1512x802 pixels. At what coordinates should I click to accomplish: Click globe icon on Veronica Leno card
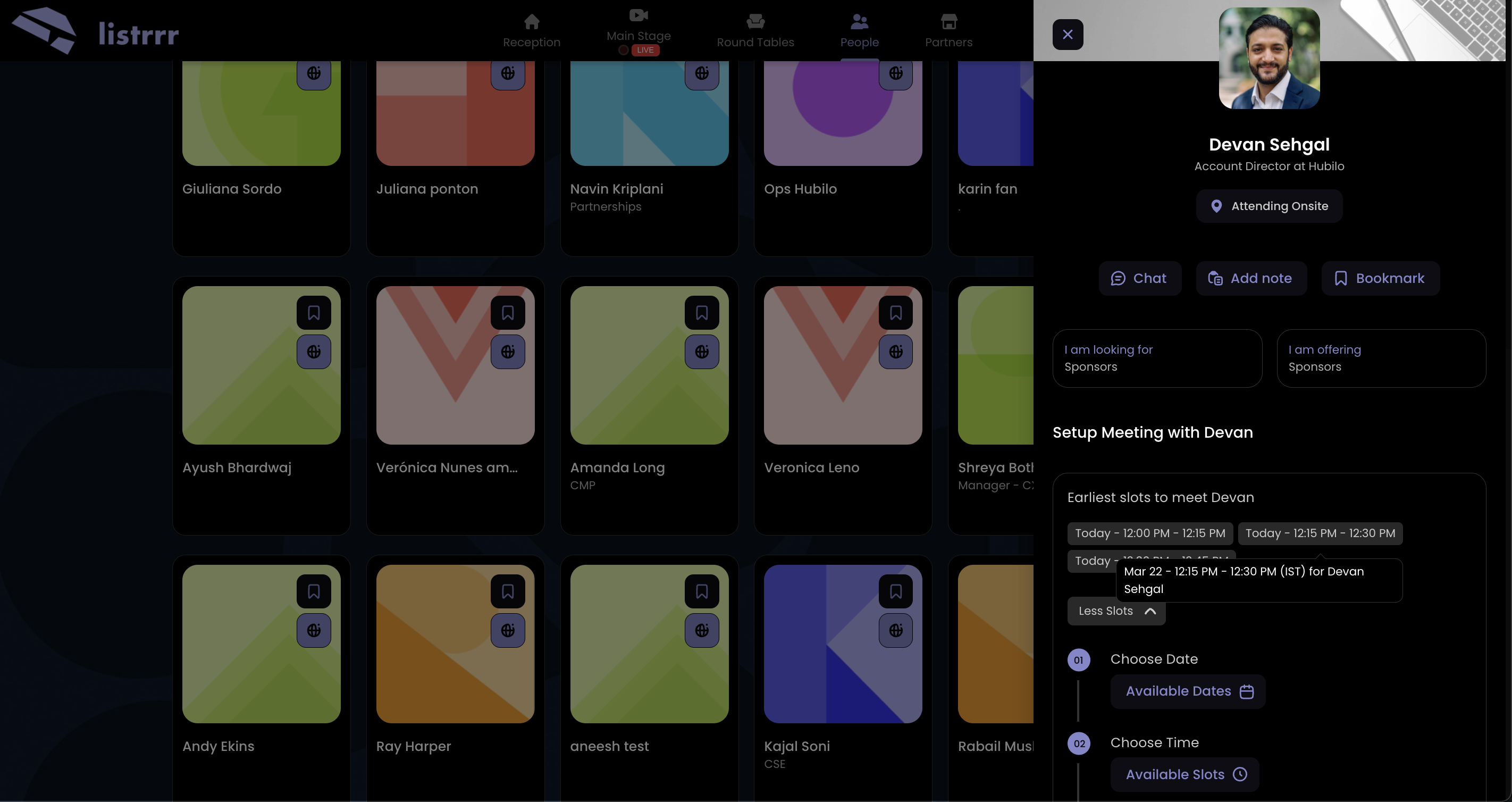coord(896,352)
